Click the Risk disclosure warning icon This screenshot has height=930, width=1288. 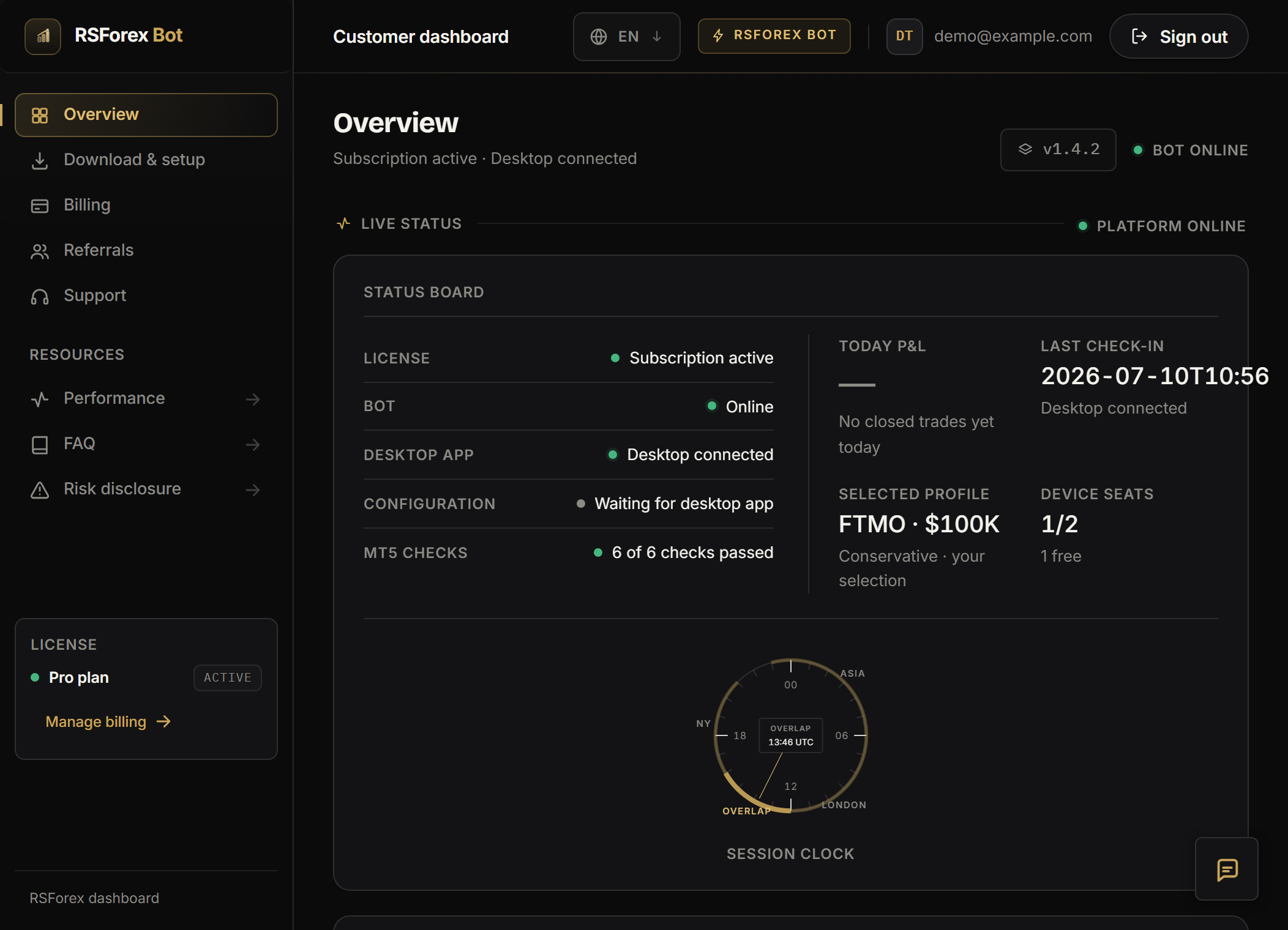click(40, 490)
